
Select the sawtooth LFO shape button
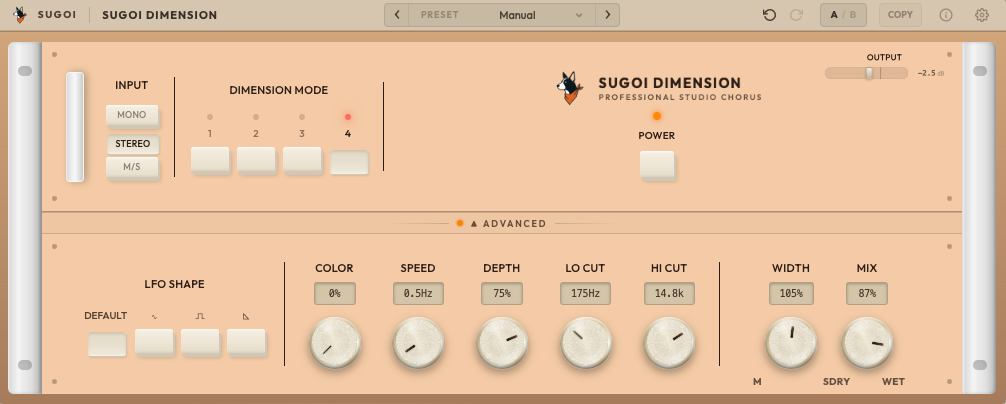[x=246, y=342]
